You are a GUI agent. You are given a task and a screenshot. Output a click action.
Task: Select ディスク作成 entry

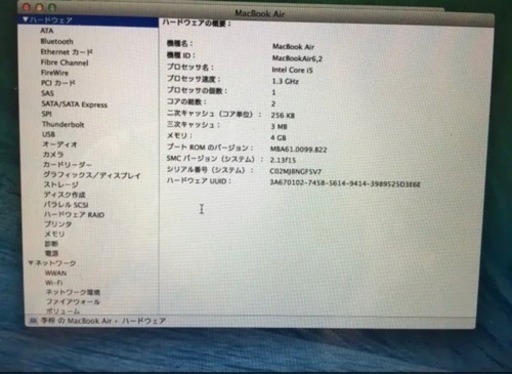click(x=65, y=194)
